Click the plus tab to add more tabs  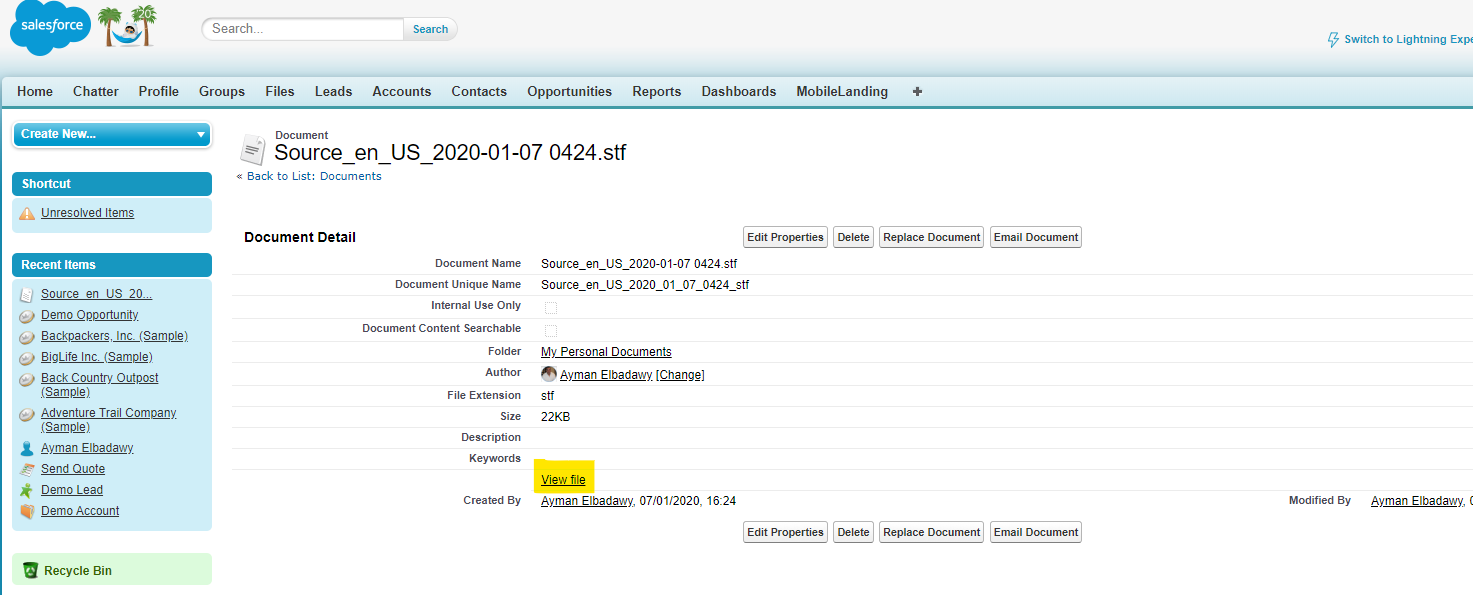916,91
